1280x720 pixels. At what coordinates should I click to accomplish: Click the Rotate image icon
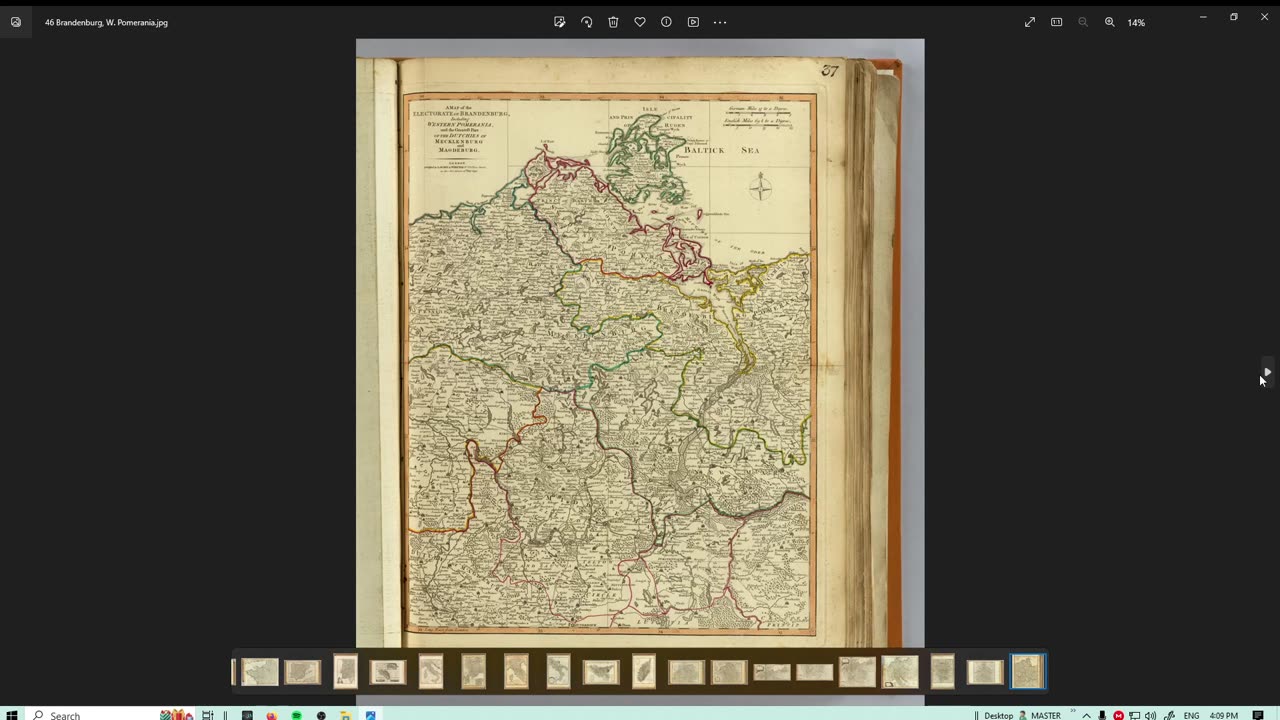coord(587,22)
